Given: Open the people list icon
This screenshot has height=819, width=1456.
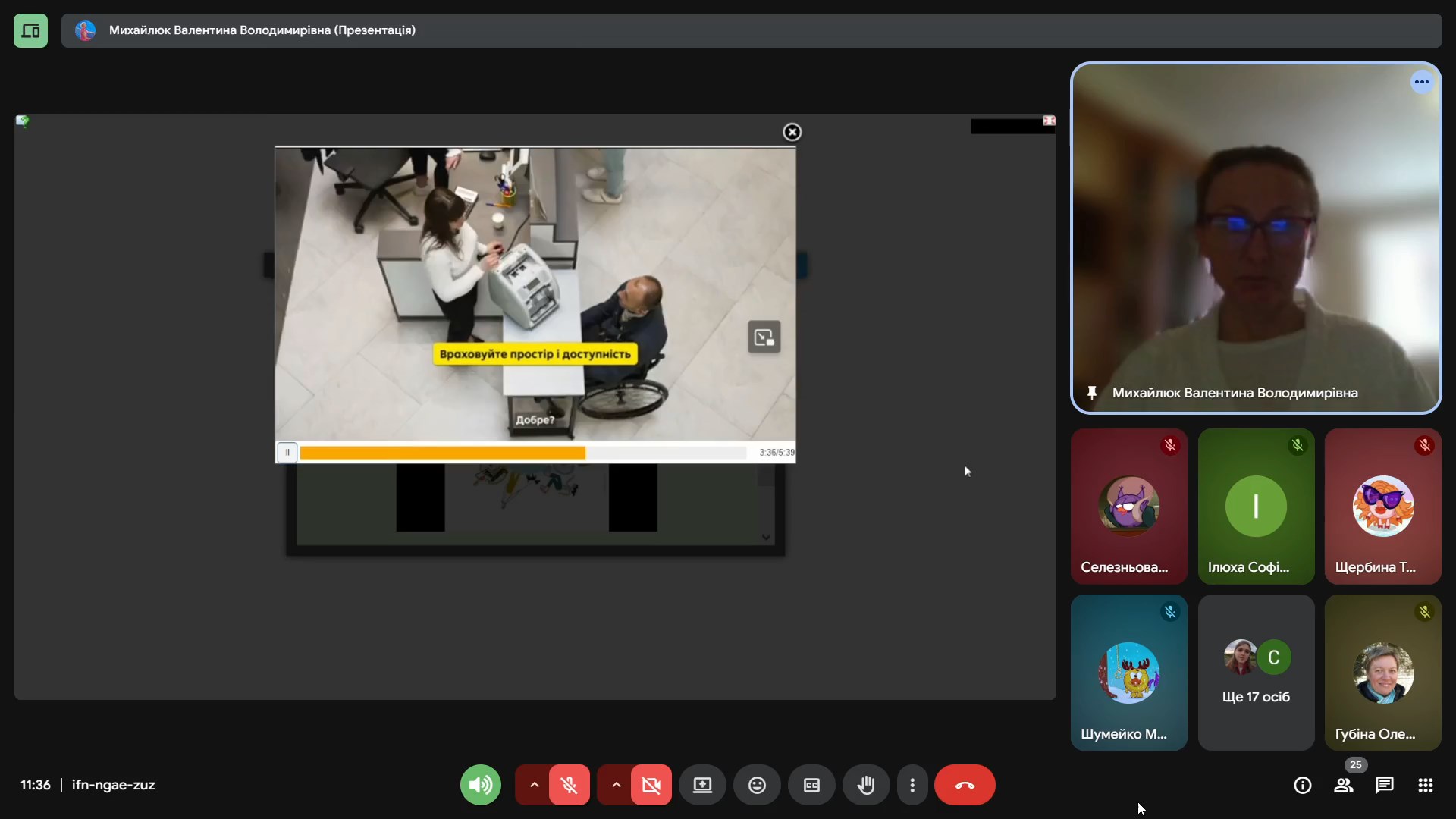Looking at the screenshot, I should pos(1343,786).
